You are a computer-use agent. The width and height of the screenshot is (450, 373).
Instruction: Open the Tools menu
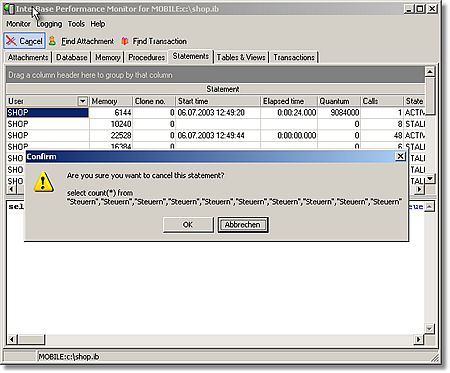pos(76,24)
